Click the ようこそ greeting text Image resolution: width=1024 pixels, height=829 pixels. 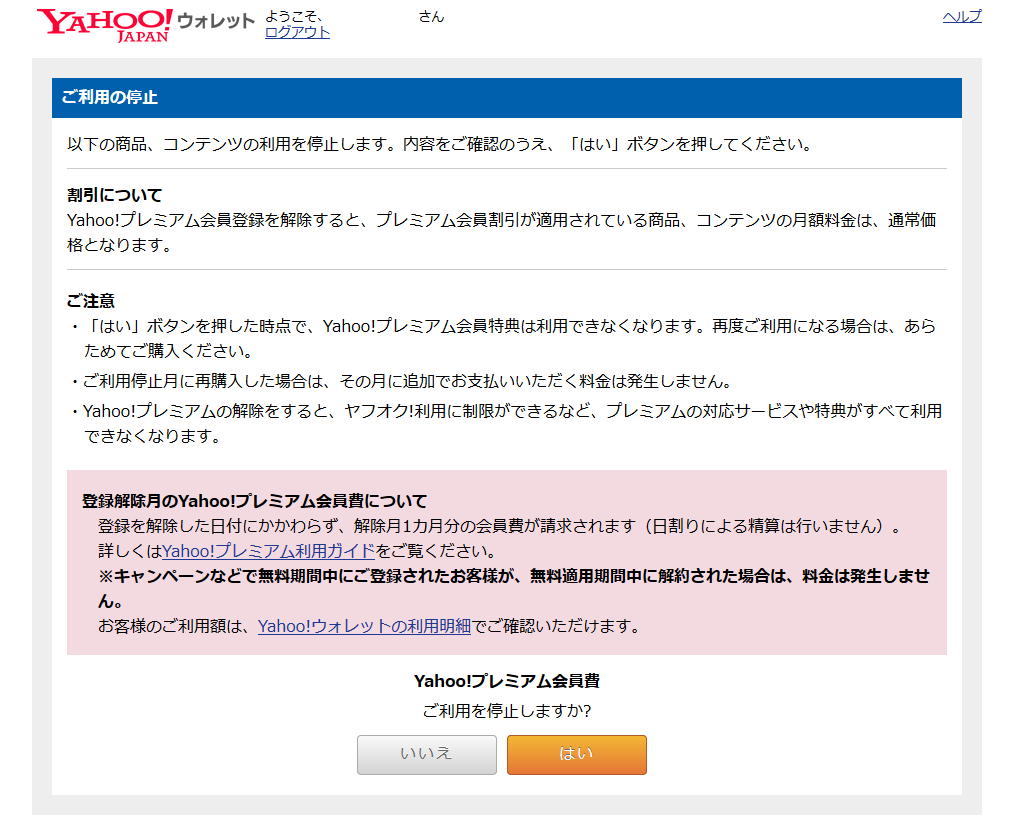[293, 16]
